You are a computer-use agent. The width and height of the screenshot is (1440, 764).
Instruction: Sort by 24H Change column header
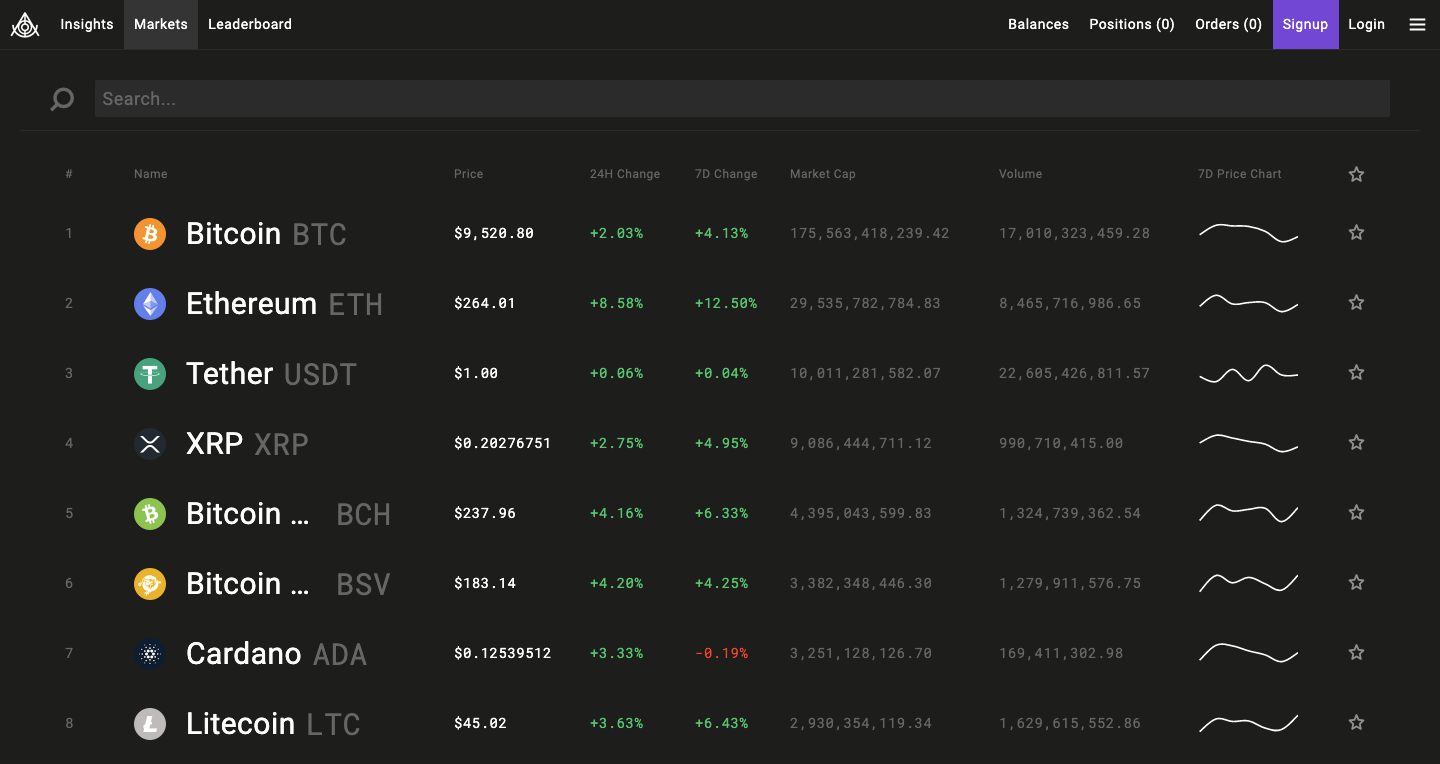click(625, 174)
